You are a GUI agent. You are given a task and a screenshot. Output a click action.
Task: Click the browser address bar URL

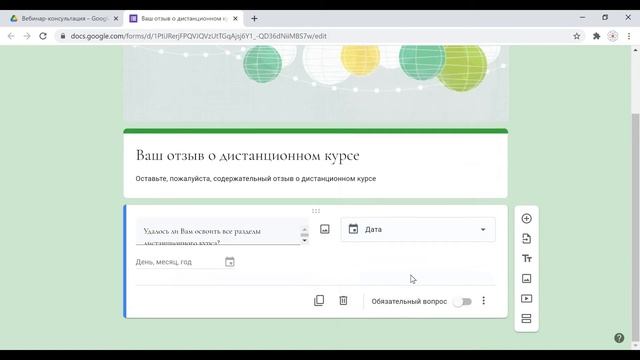pyautogui.click(x=198, y=36)
